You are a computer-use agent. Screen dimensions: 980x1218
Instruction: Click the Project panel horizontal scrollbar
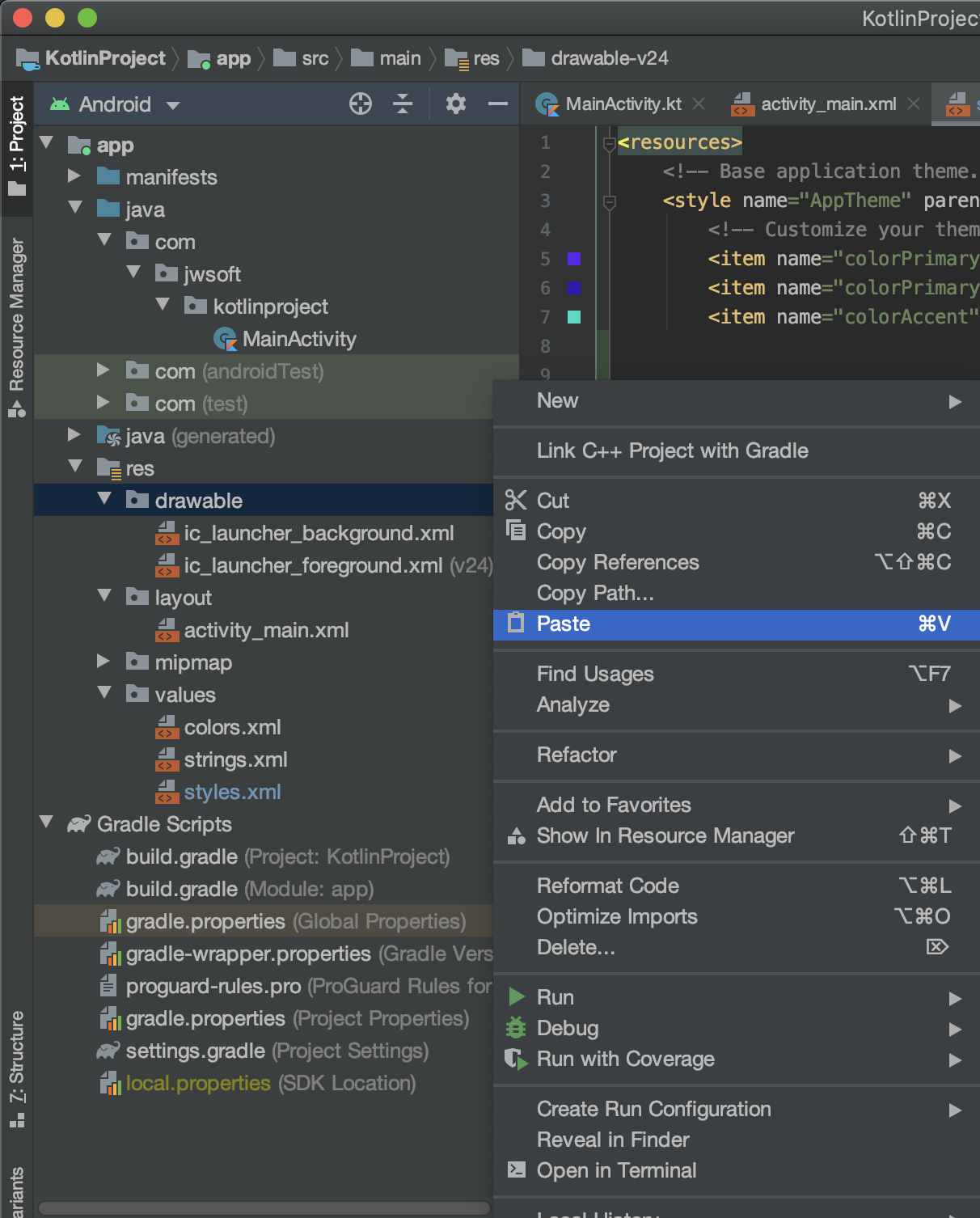coord(264,1207)
